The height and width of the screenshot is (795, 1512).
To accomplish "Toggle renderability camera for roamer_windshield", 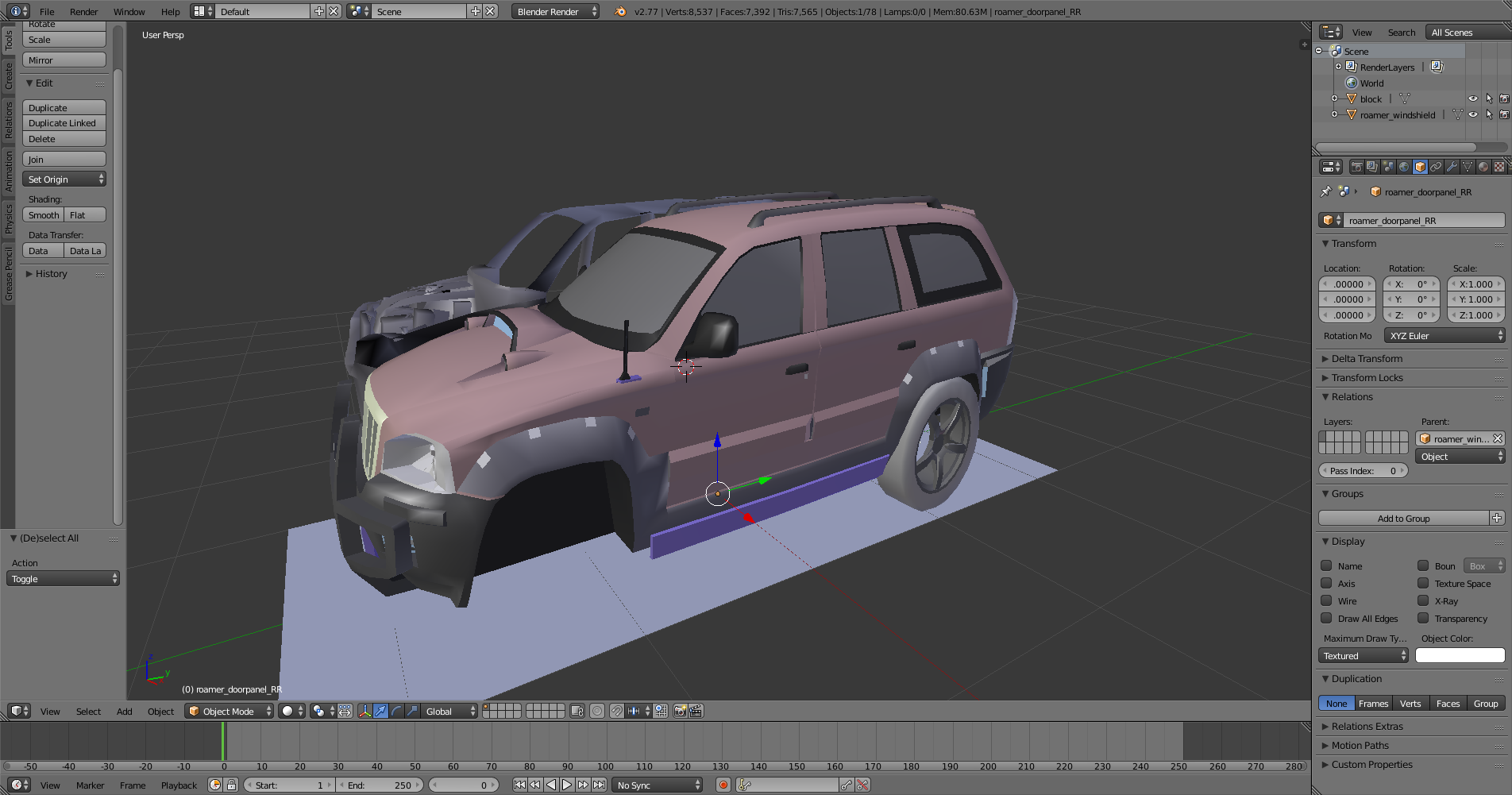I will tap(1504, 114).
